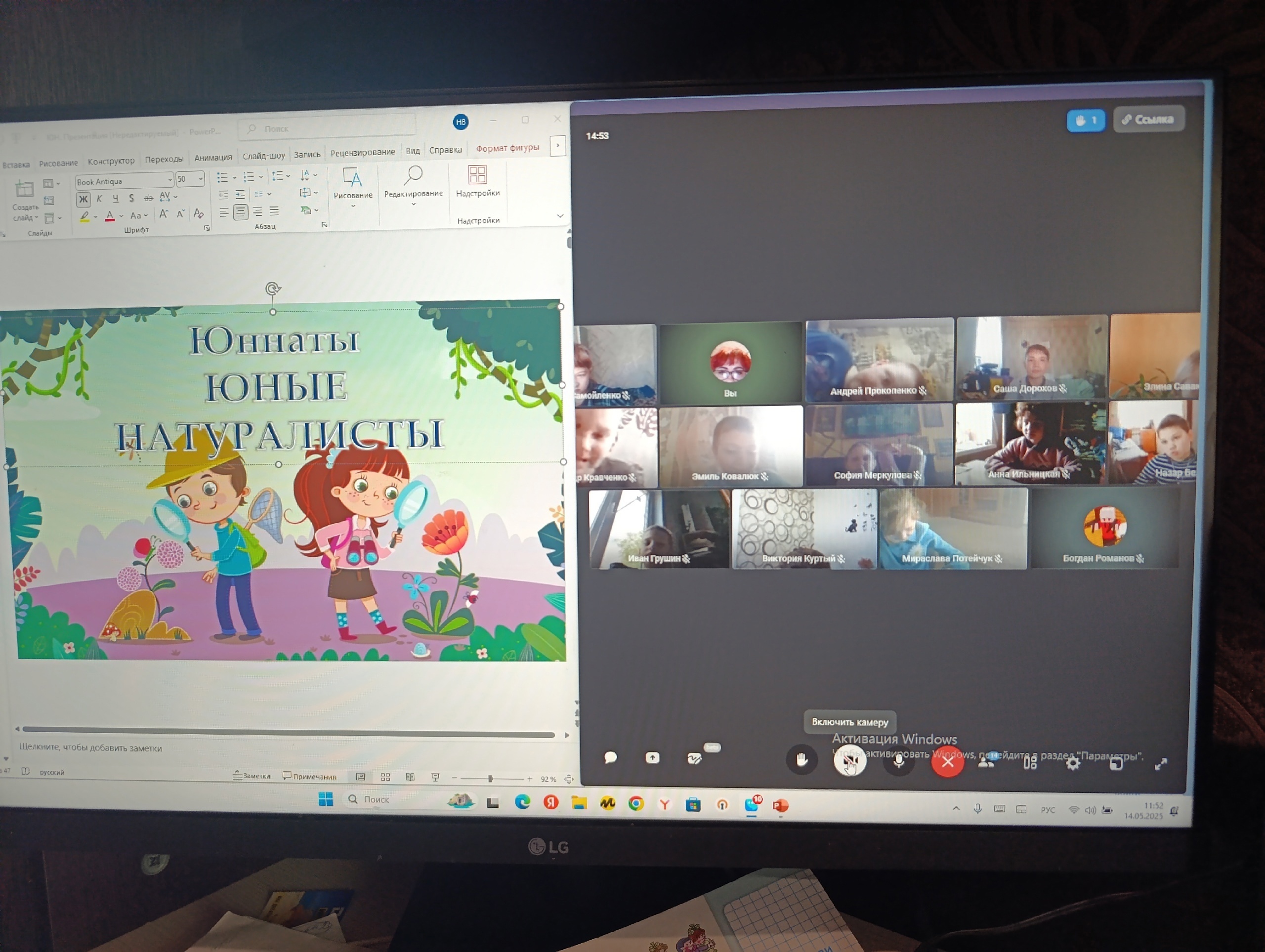Screen dimensions: 1265x952
Task: Click the screen share upload icon
Action: (653, 757)
